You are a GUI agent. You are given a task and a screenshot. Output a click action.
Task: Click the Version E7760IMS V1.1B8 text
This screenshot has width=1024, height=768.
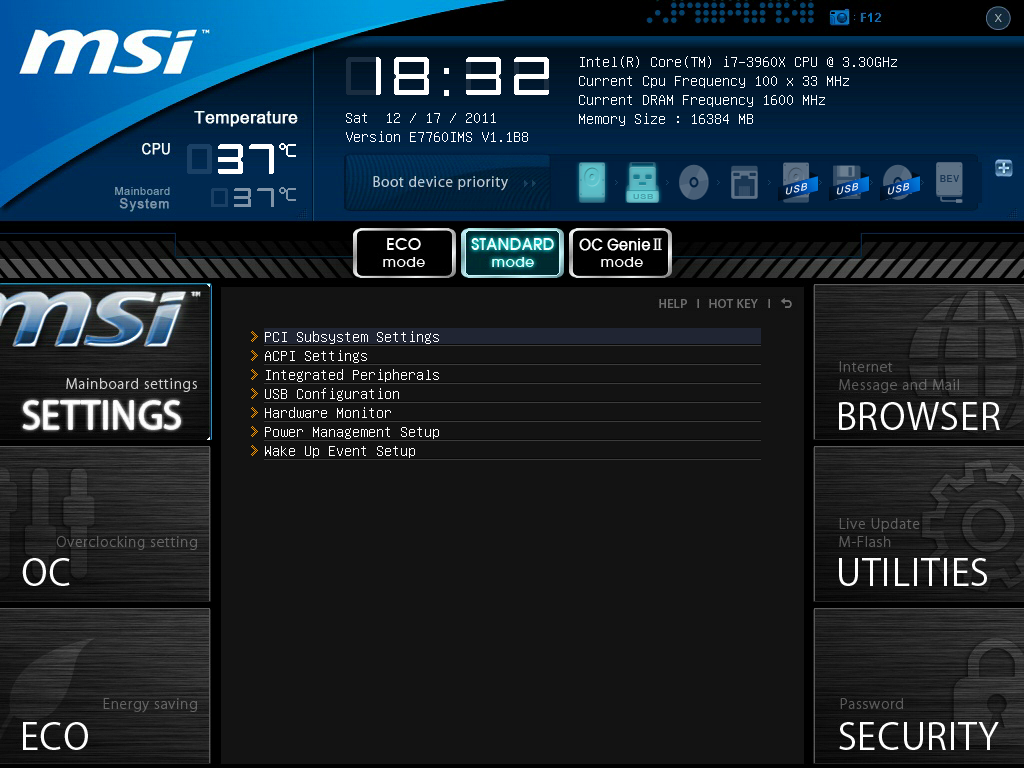coord(437,137)
